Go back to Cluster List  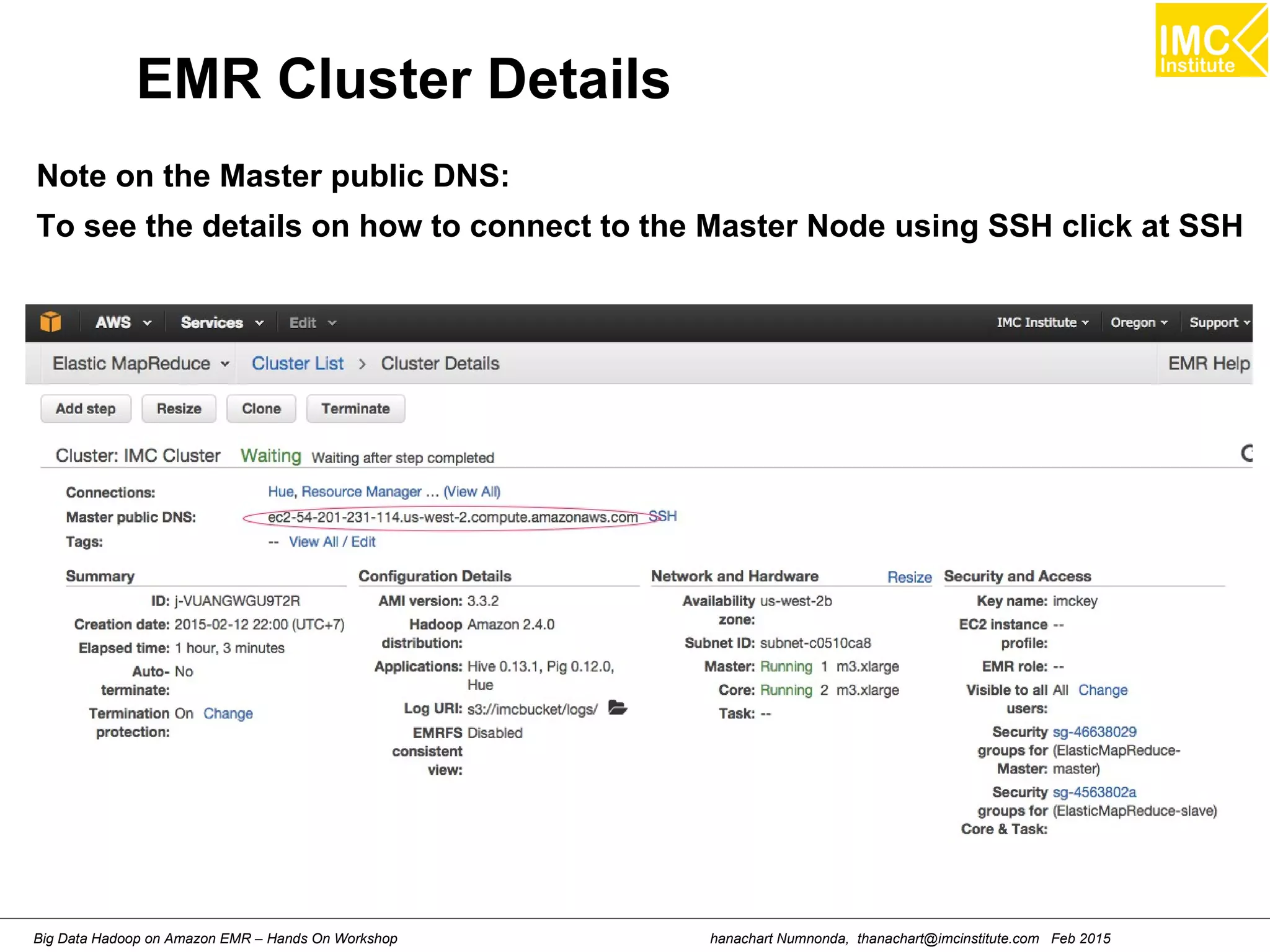click(297, 363)
